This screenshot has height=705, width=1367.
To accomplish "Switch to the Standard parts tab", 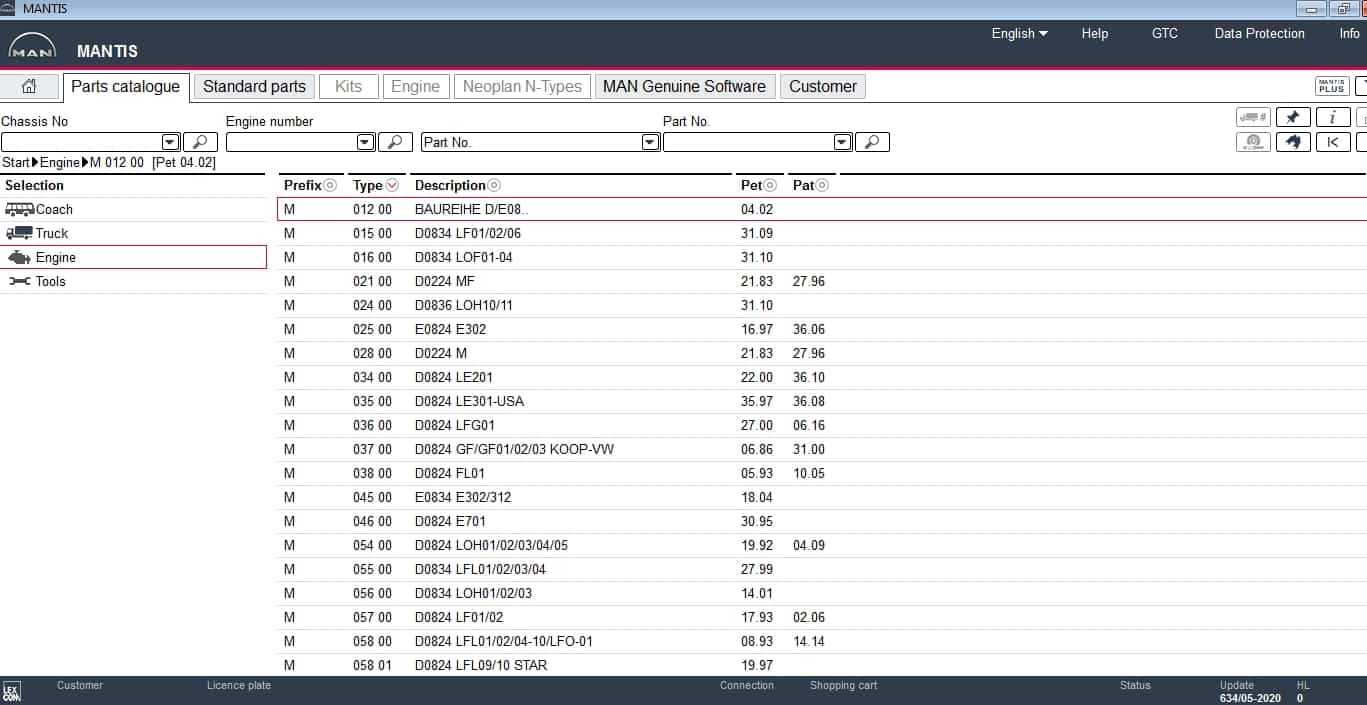I will (x=254, y=87).
